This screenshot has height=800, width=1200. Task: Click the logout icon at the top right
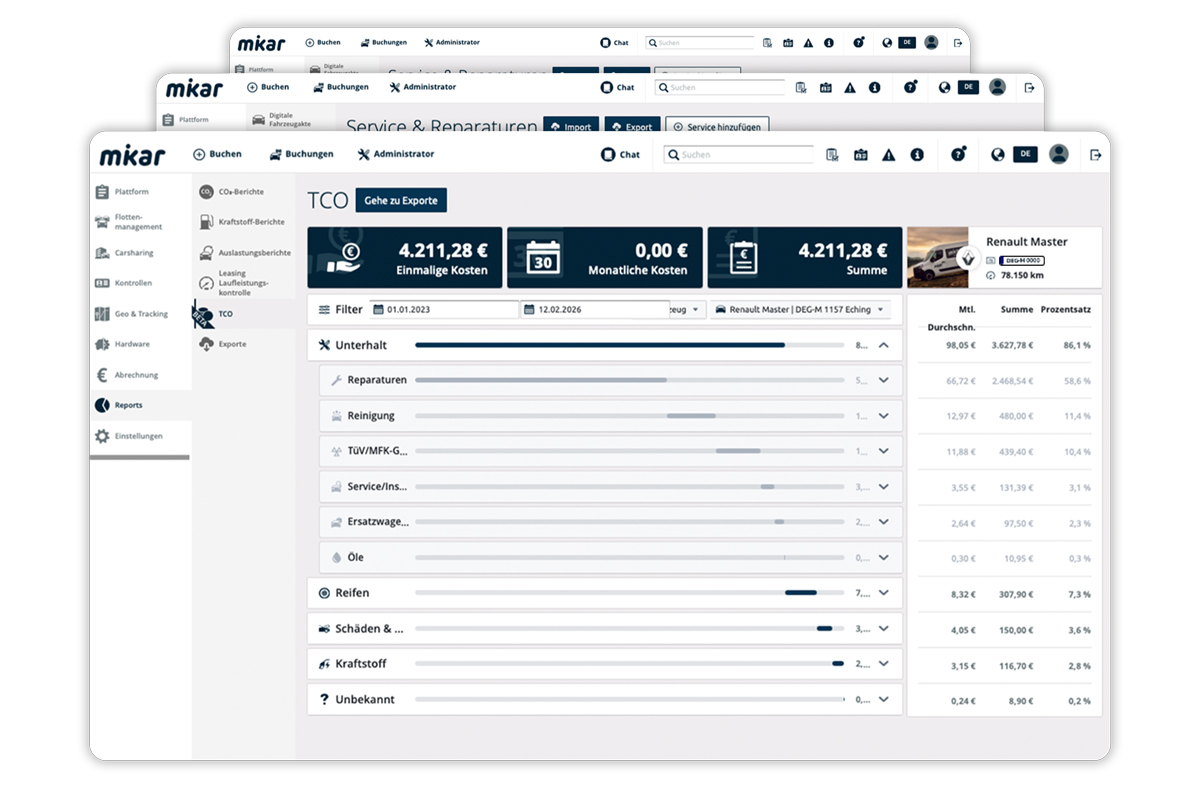[1096, 155]
